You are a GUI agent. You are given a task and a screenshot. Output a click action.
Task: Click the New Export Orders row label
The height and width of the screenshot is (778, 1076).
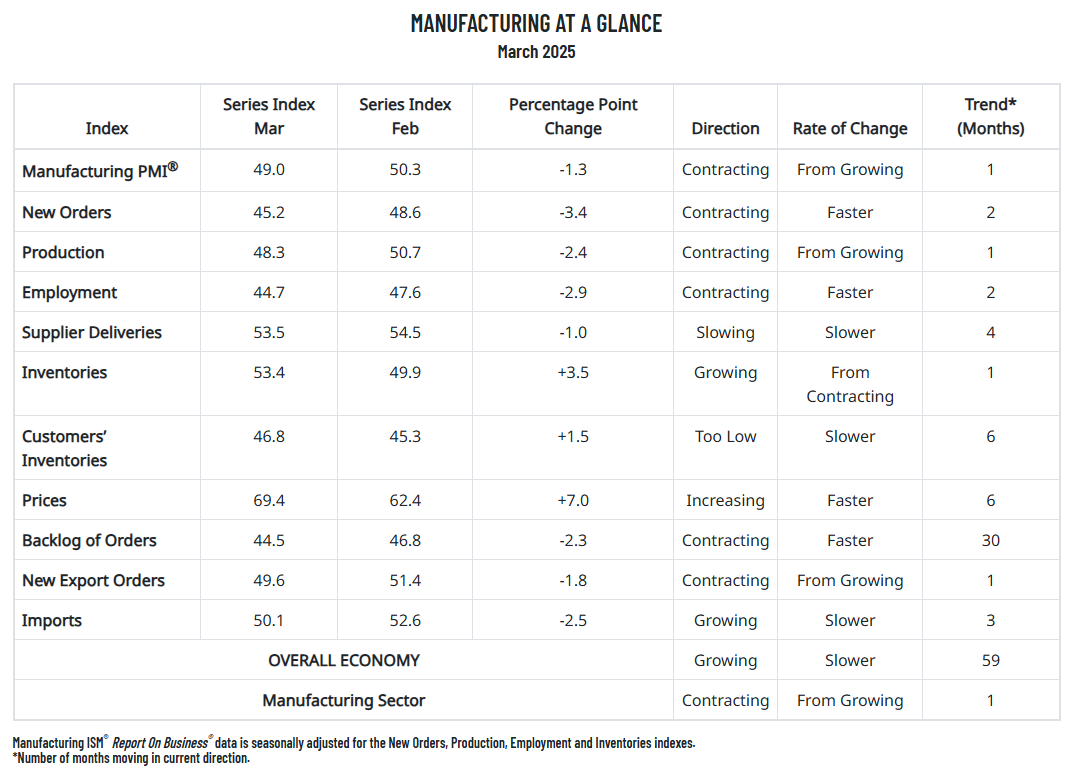pos(93,581)
